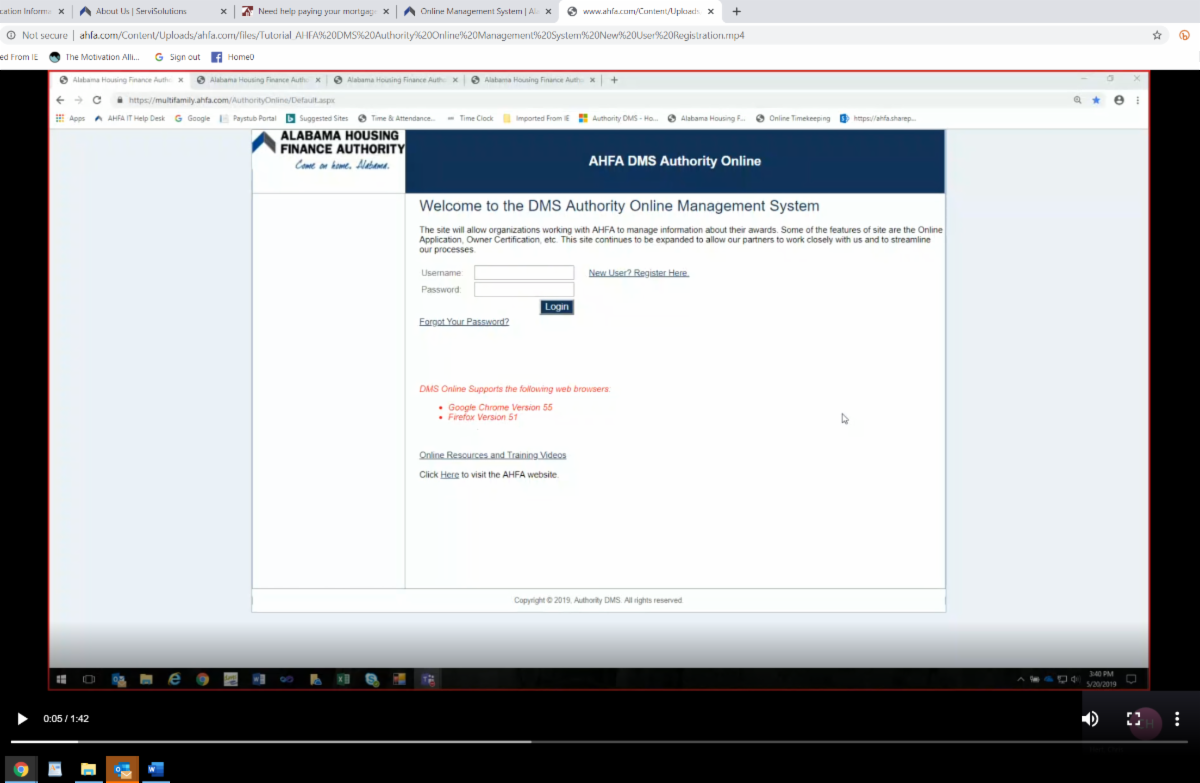Viewport: 1200px width, 783px height.
Task: Open Chrome from the Windows taskbar
Action: click(x=21, y=769)
